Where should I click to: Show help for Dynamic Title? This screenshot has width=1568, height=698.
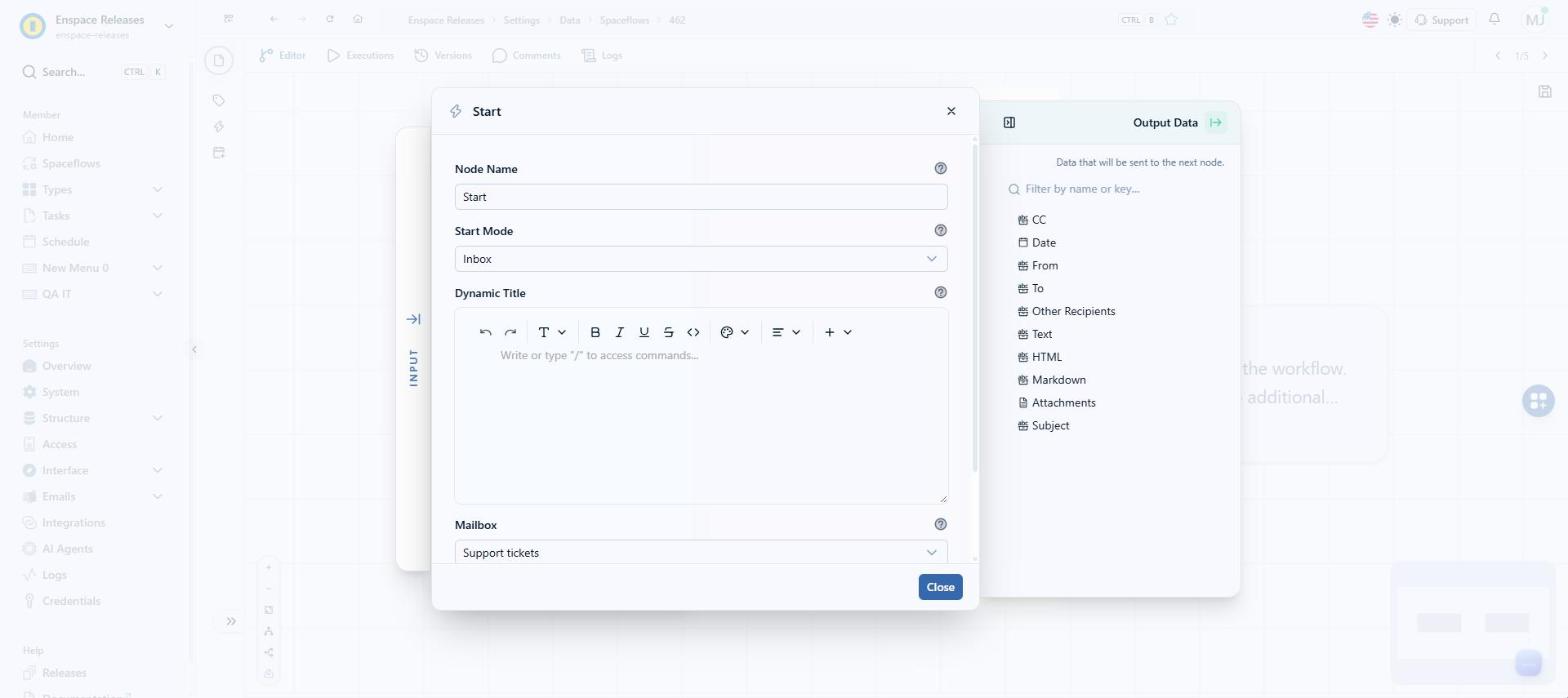(940, 293)
